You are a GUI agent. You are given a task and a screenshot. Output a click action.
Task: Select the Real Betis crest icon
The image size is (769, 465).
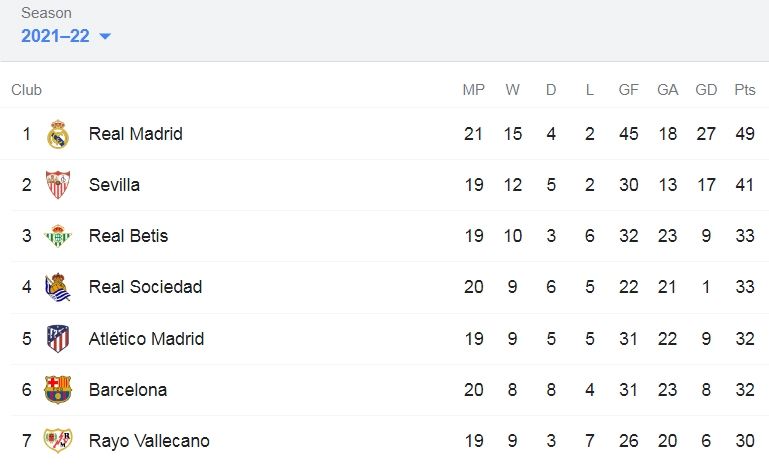58,236
